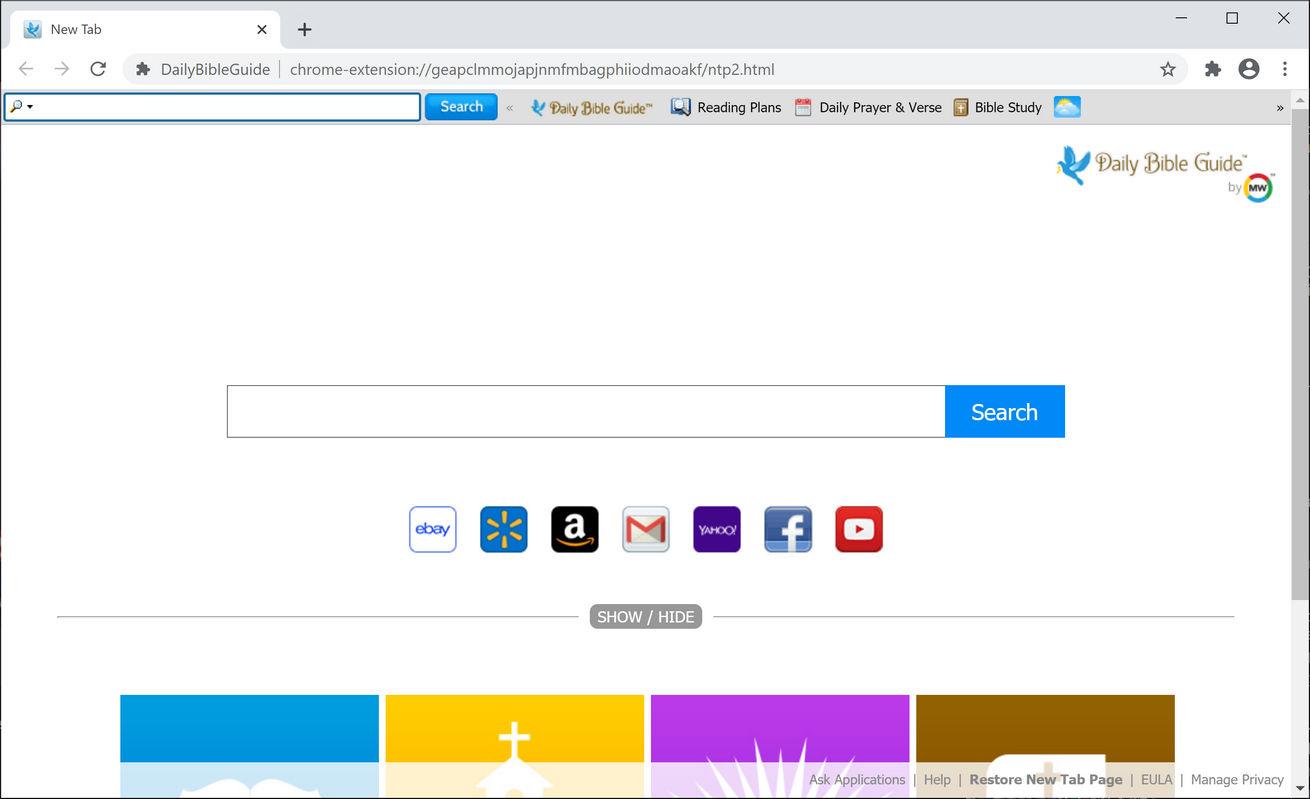Click the Daily Bible Guide logo at top right
Image resolution: width=1310 pixels, height=799 pixels.
[1165, 173]
